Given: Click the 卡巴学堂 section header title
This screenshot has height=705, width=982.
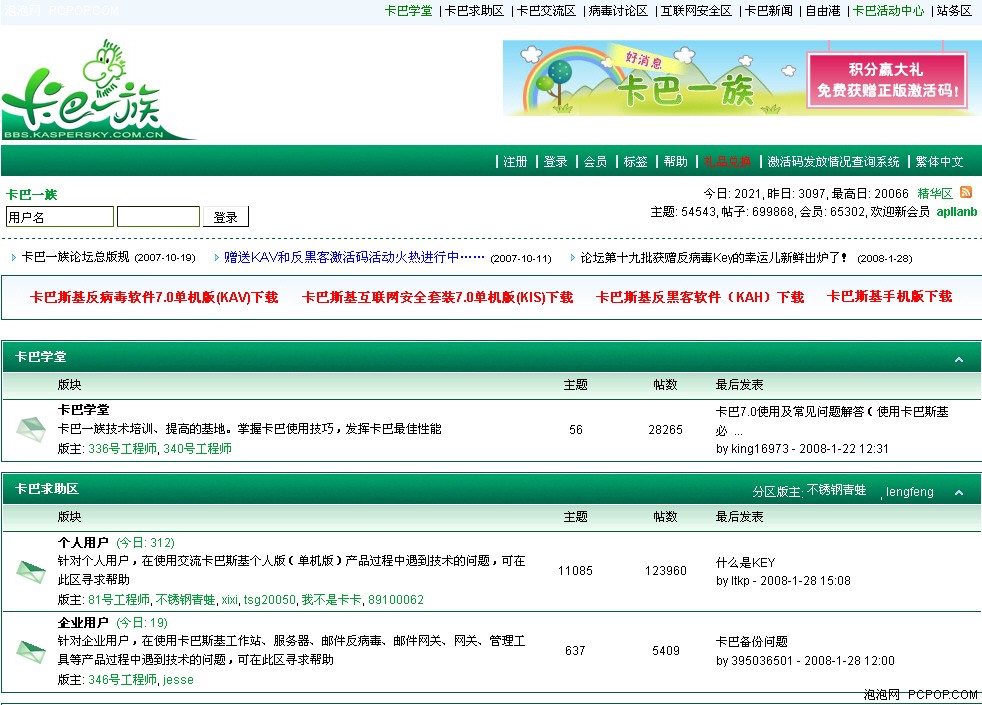Looking at the screenshot, I should 40,356.
